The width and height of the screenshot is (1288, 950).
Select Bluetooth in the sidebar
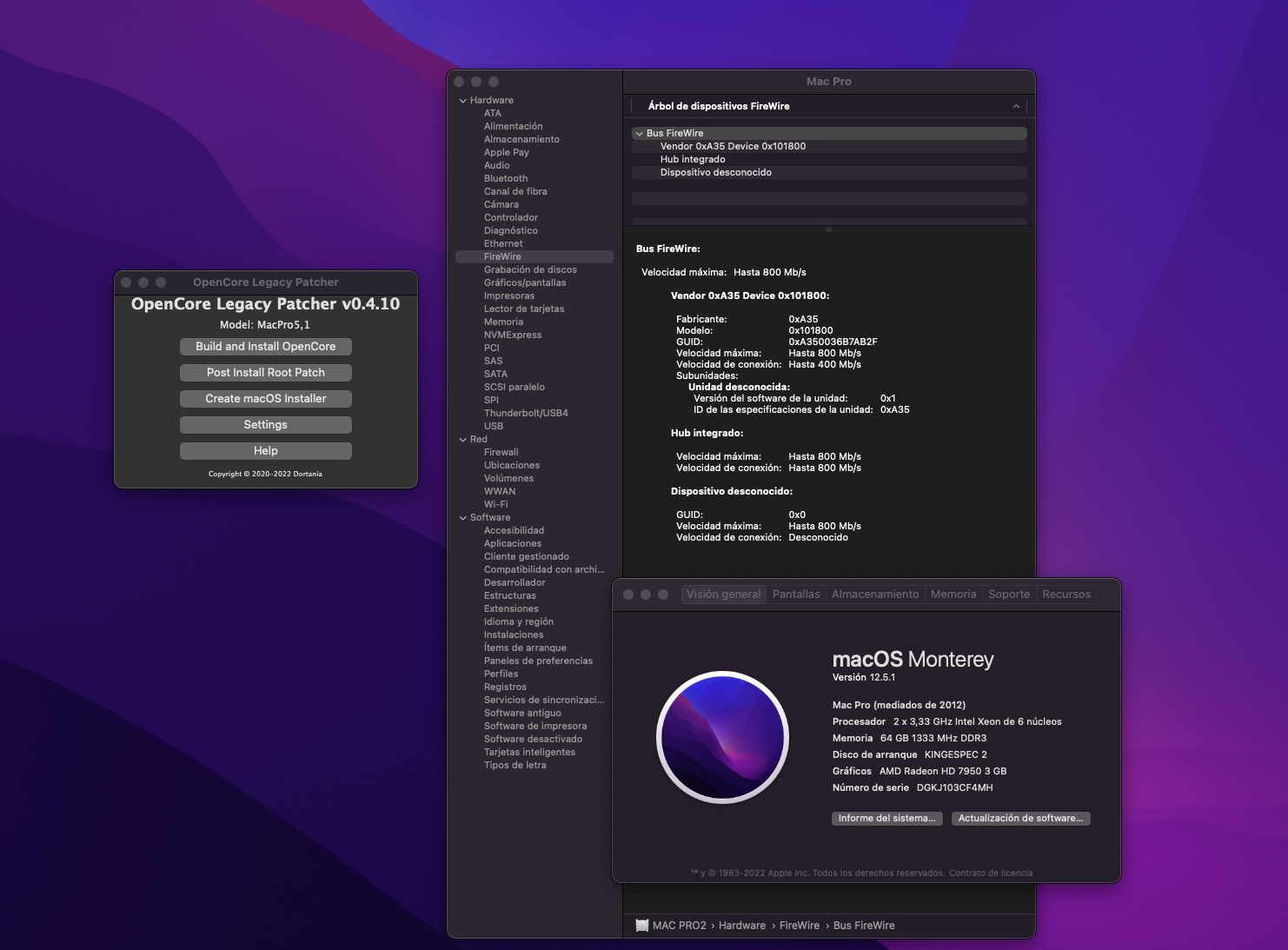tap(506, 179)
